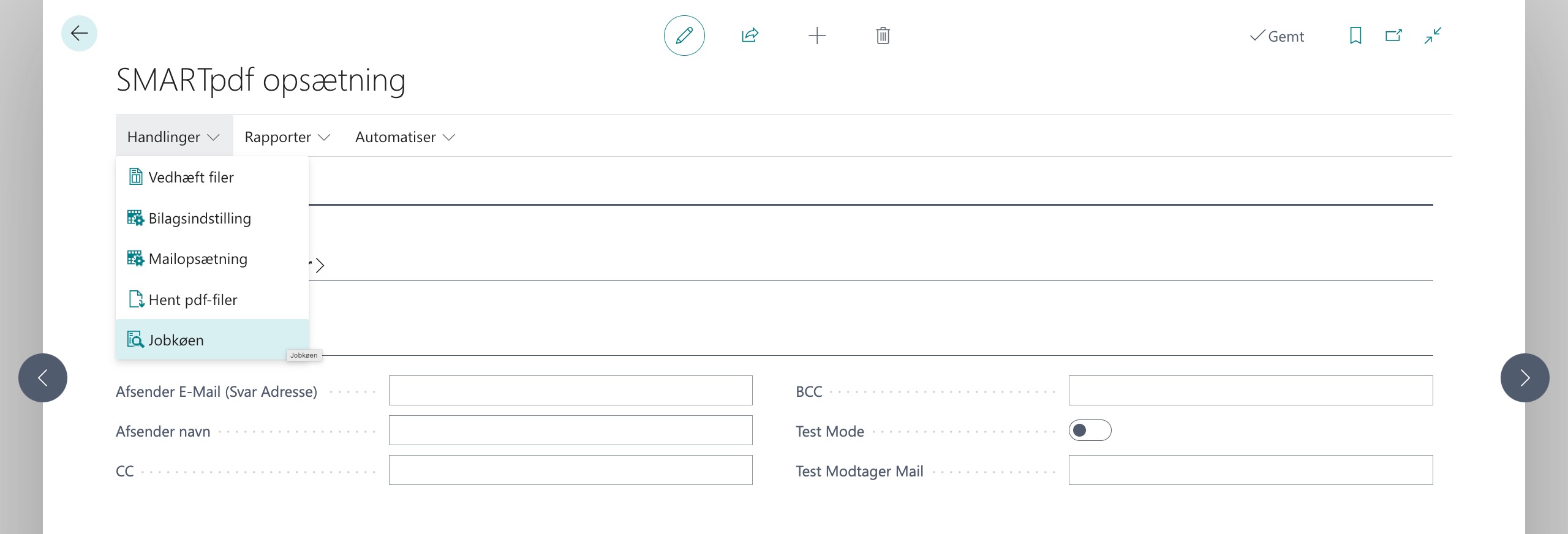1568x534 pixels.
Task: Click the collapse arrows icon
Action: [1433, 36]
